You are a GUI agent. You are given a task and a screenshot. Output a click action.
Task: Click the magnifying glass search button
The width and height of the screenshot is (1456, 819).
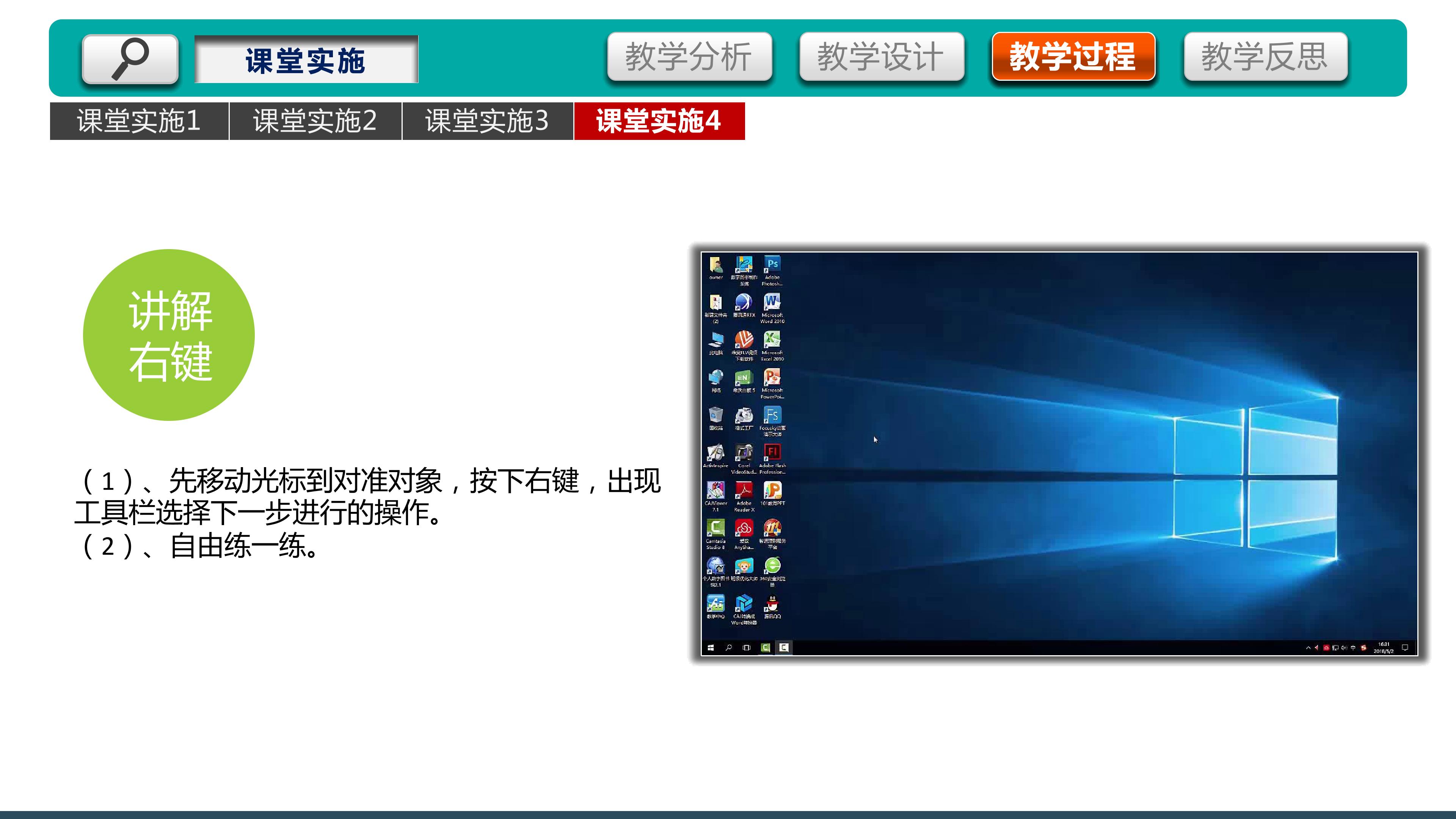tap(130, 59)
